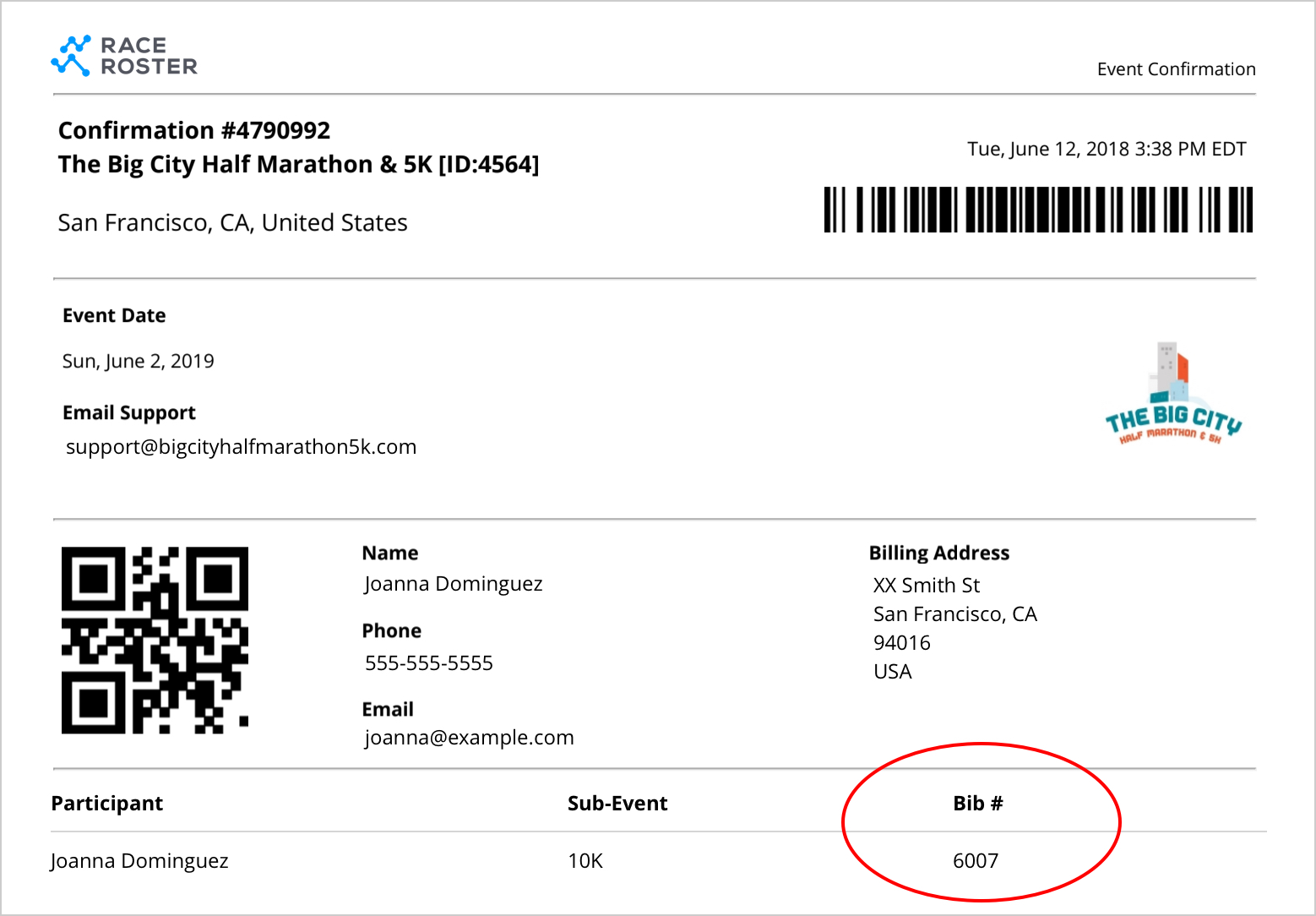Click the Participant column header
The width and height of the screenshot is (1316, 916).
pyautogui.click(x=107, y=804)
